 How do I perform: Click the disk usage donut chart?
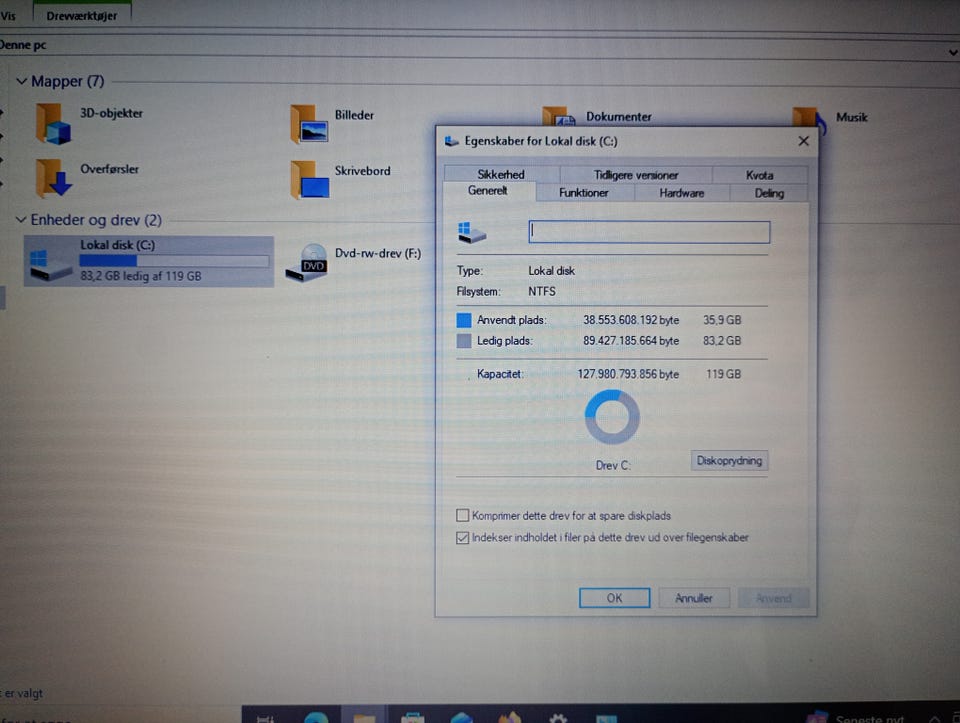coord(612,417)
